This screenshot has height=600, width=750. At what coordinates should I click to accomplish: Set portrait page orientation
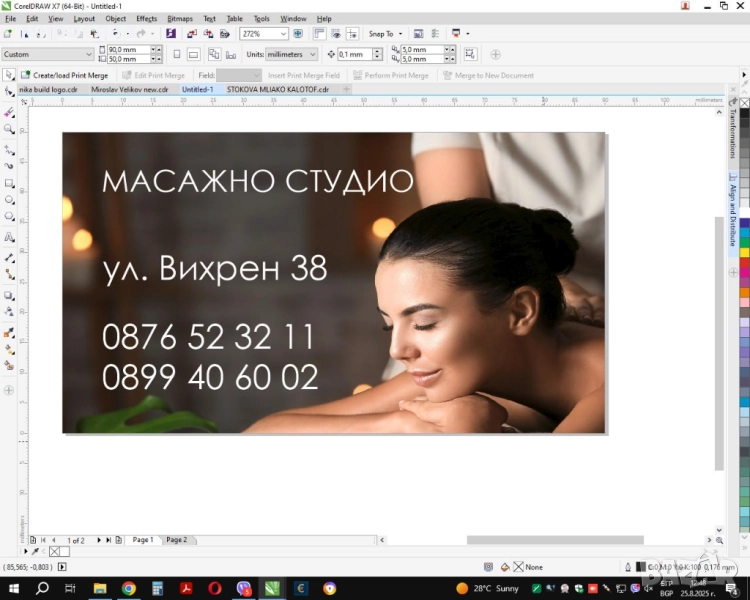click(176, 55)
